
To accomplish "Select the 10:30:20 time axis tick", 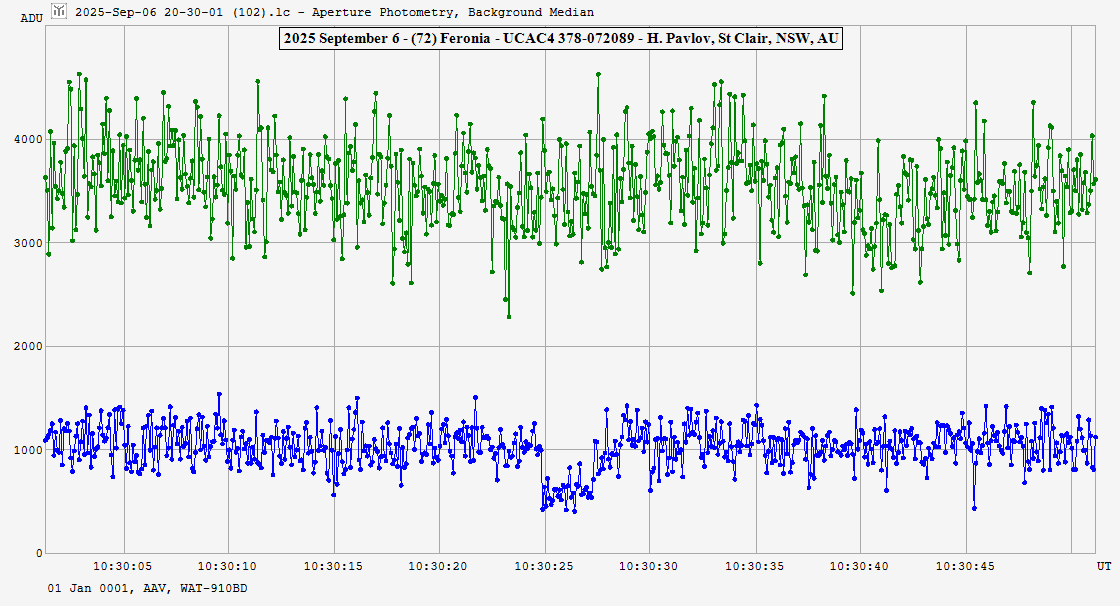I will tap(439, 567).
